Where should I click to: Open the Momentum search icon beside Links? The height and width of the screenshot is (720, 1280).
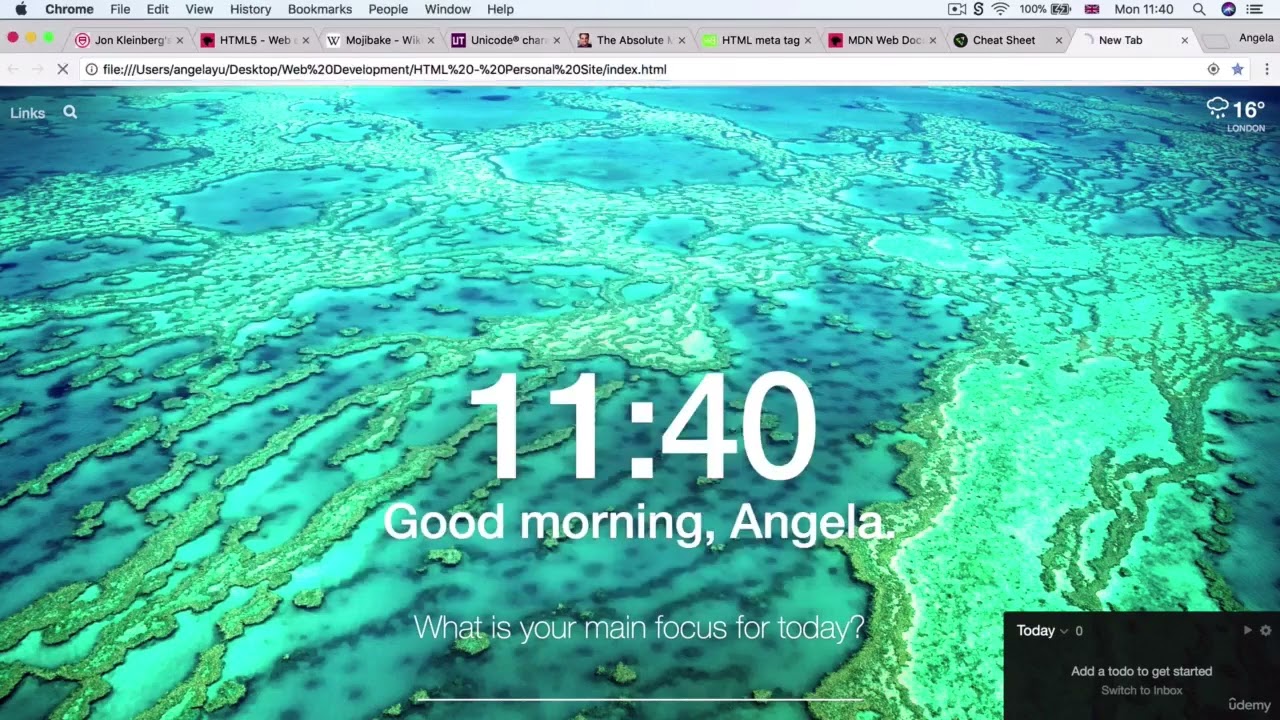coord(70,112)
